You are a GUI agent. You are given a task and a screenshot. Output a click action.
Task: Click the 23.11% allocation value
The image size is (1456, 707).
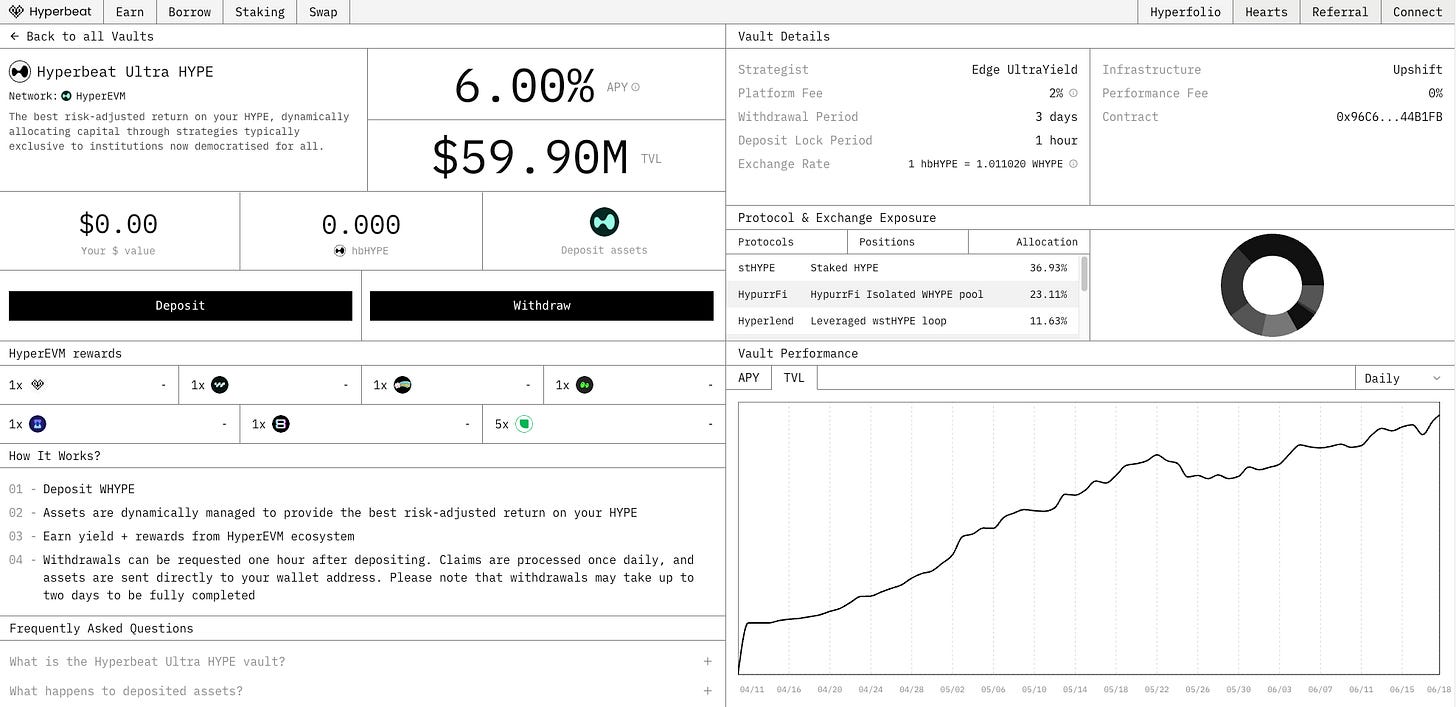click(x=1048, y=294)
